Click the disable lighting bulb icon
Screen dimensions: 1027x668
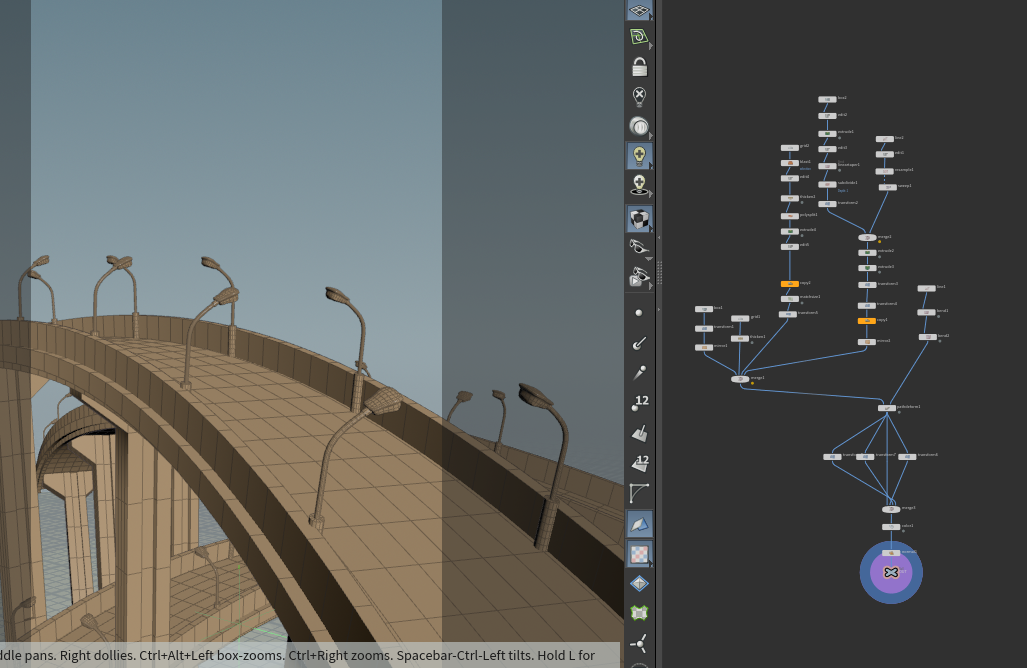click(639, 97)
